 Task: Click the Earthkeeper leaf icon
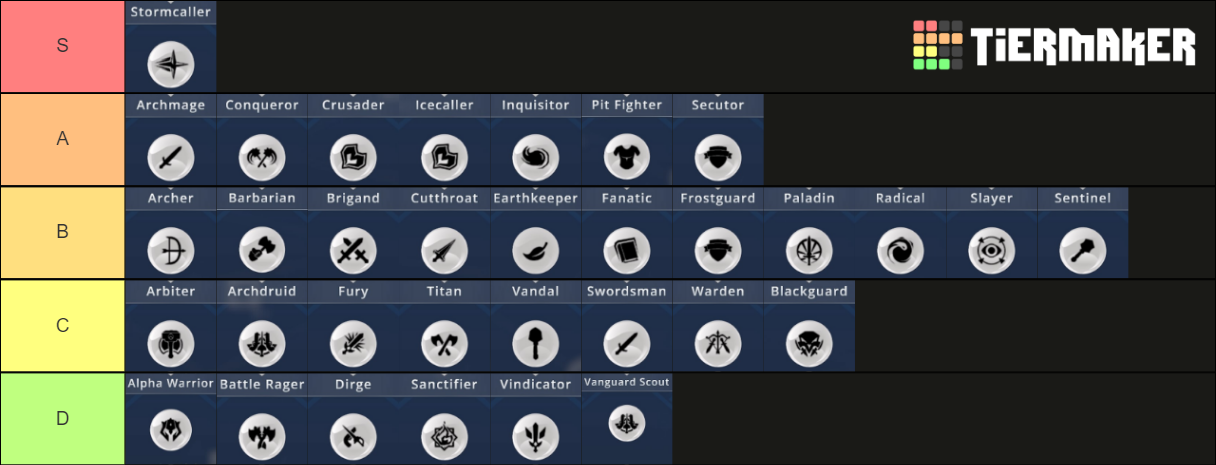pyautogui.click(x=535, y=250)
